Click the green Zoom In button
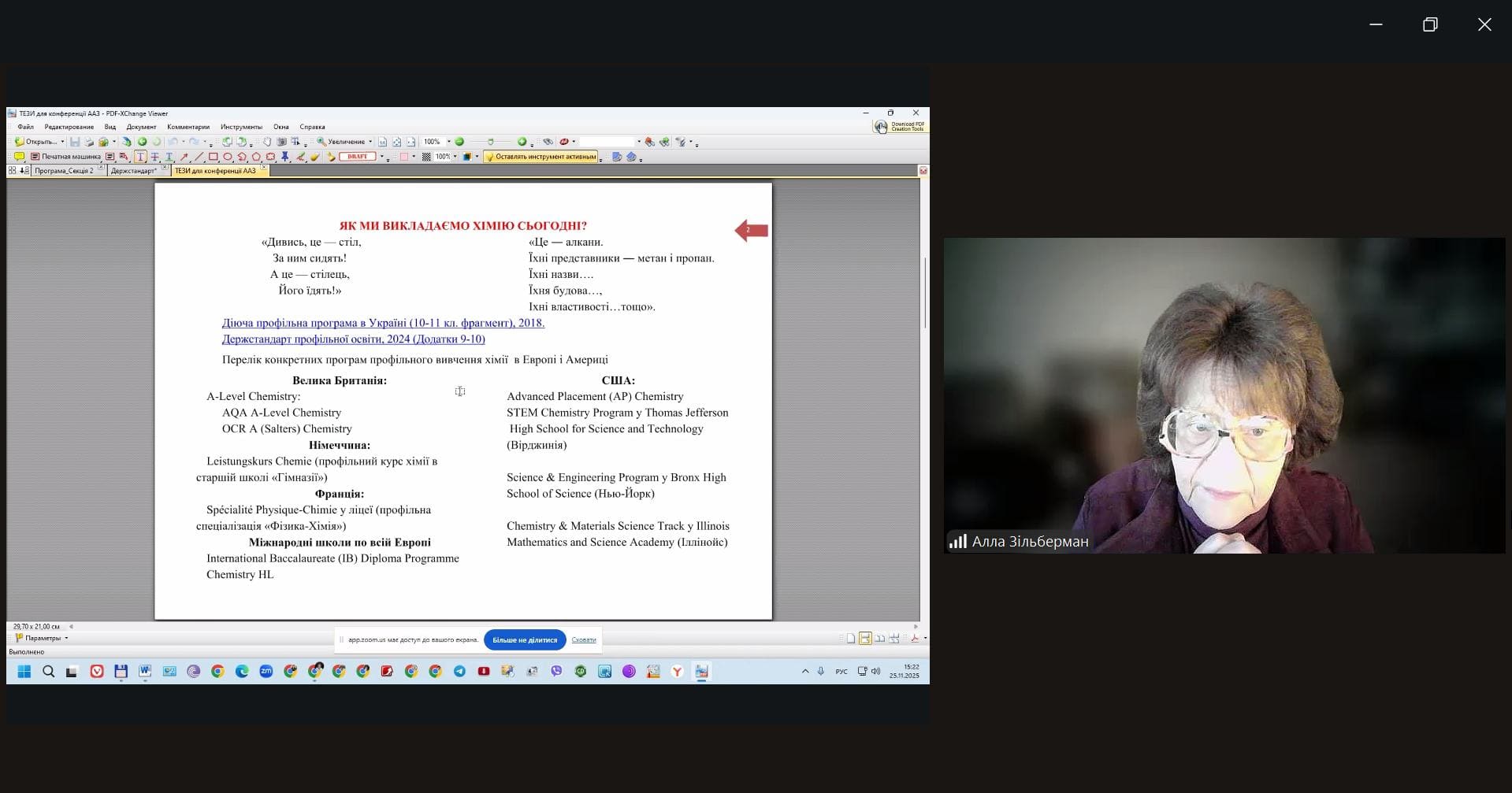 (x=522, y=142)
